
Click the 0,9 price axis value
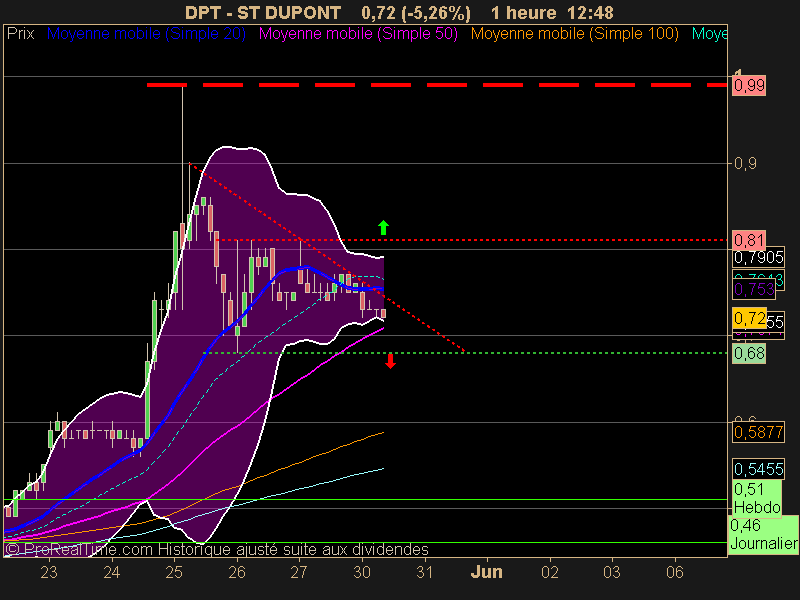pyautogui.click(x=745, y=163)
